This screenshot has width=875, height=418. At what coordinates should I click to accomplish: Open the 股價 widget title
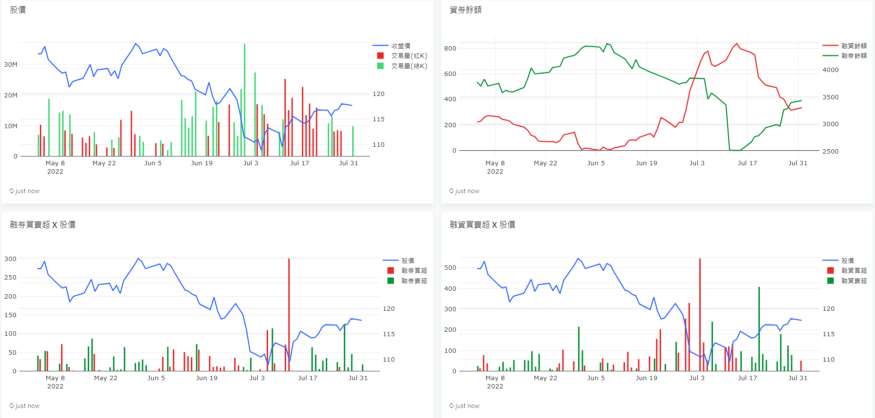click(x=19, y=10)
